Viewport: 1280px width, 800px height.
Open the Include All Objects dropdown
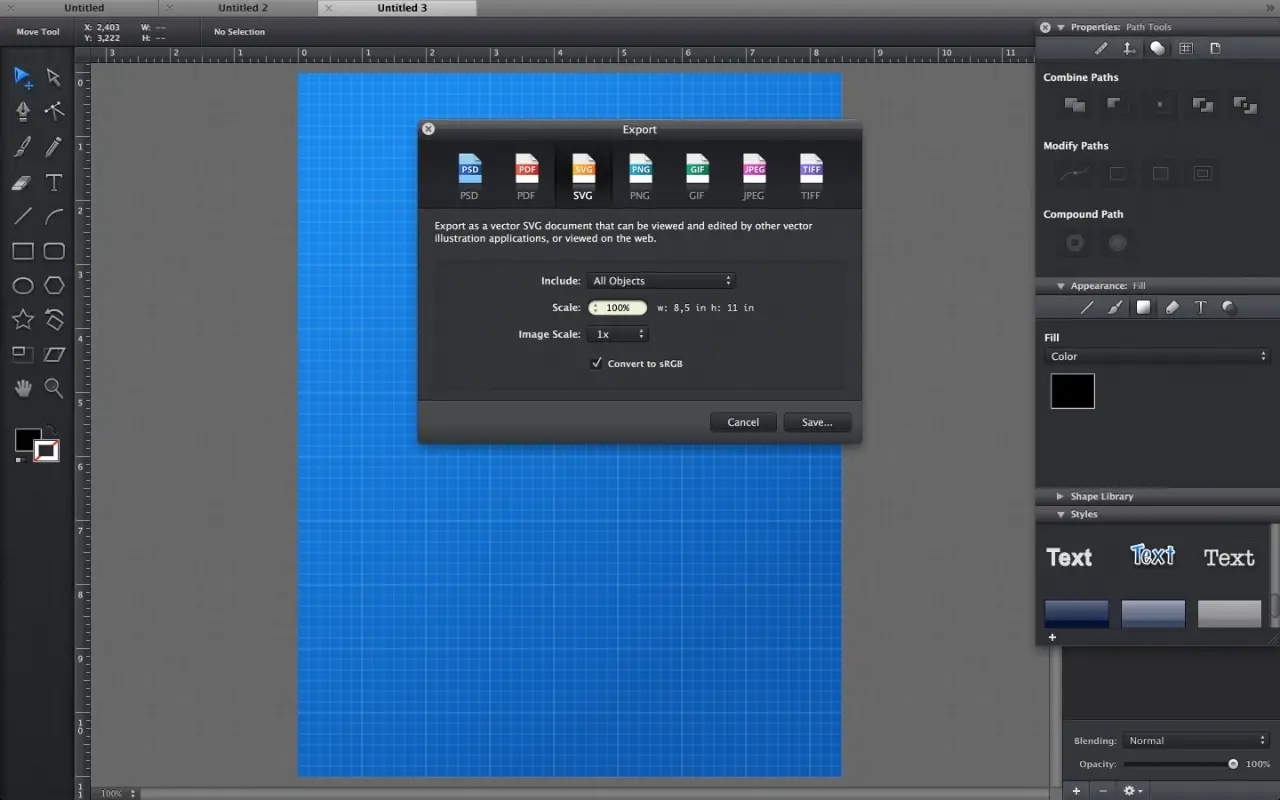click(661, 281)
